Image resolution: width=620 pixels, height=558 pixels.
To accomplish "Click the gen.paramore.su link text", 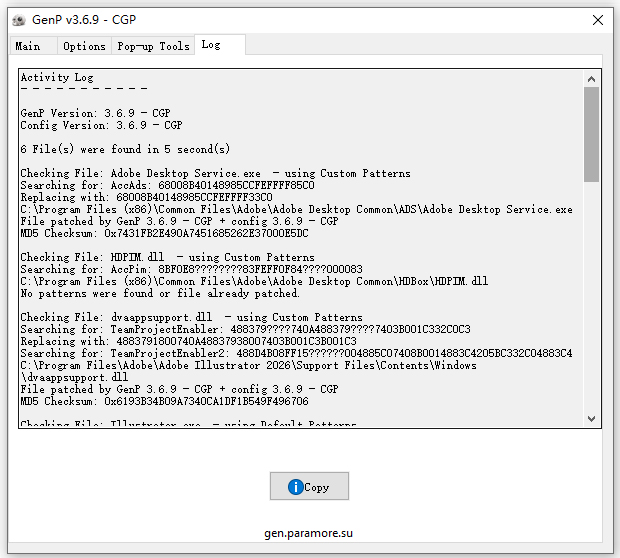I will (x=308, y=533).
